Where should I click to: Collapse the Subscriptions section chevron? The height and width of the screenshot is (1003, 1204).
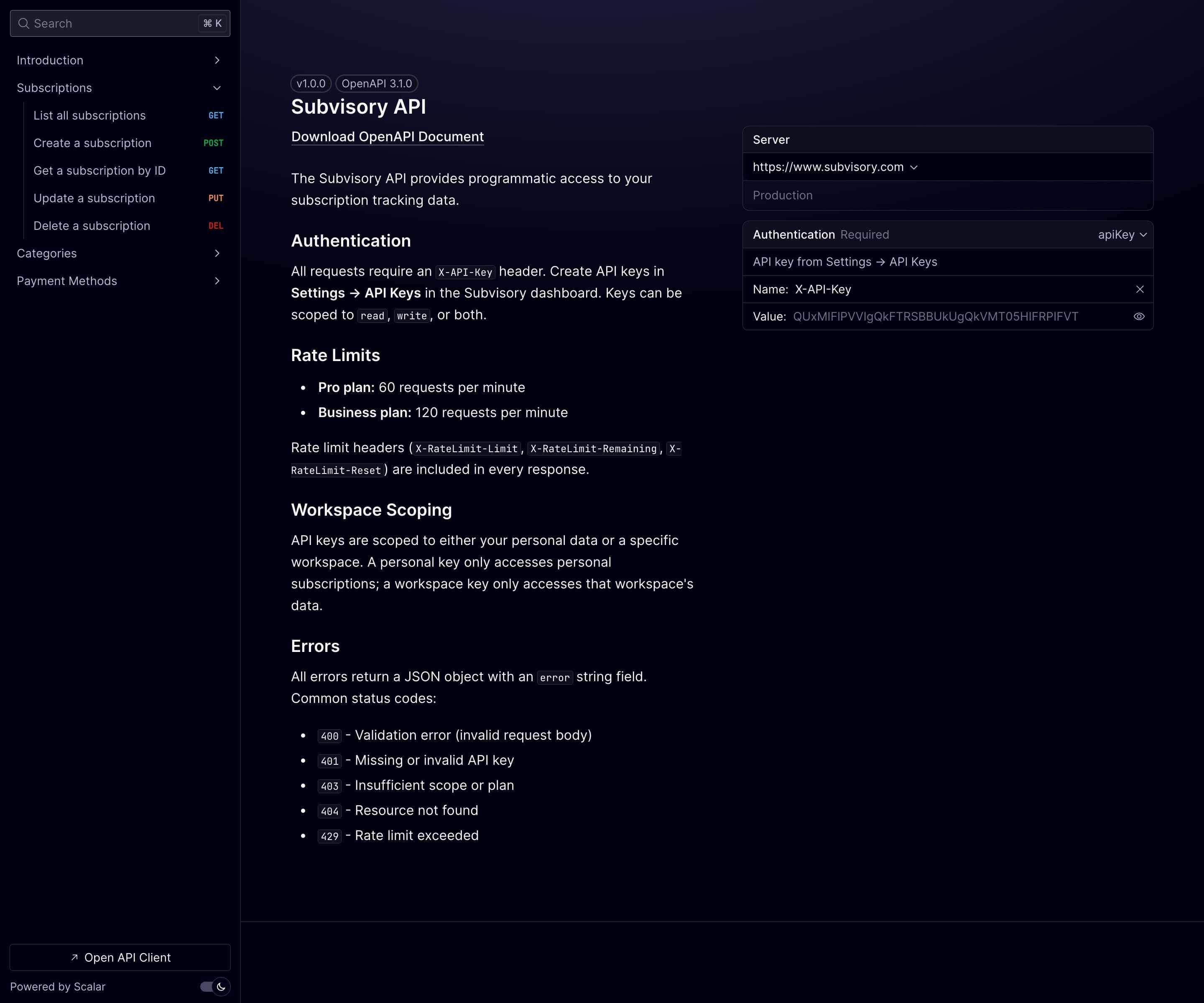[217, 88]
